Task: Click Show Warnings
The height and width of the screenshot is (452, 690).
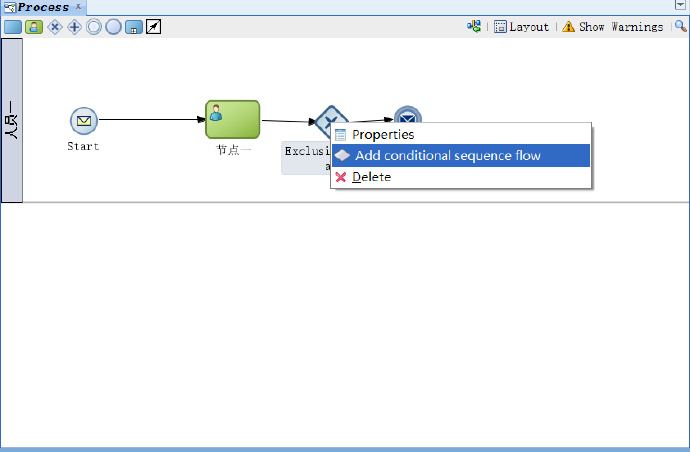Action: point(613,27)
